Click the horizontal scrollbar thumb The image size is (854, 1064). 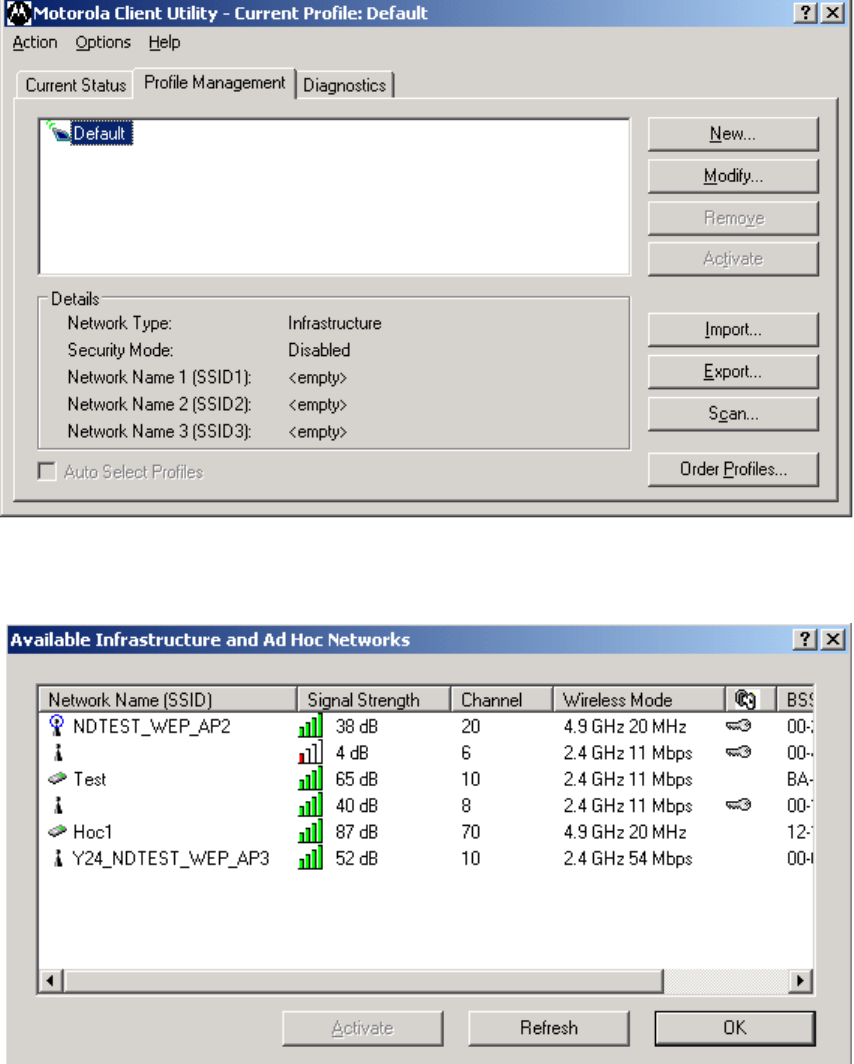coord(363,981)
